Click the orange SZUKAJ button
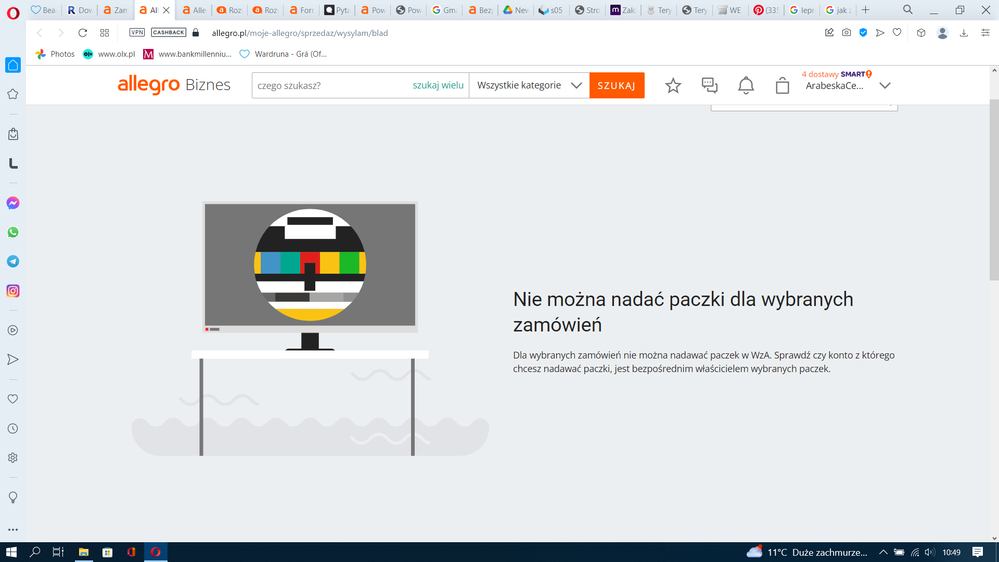This screenshot has width=999, height=562. click(617, 85)
